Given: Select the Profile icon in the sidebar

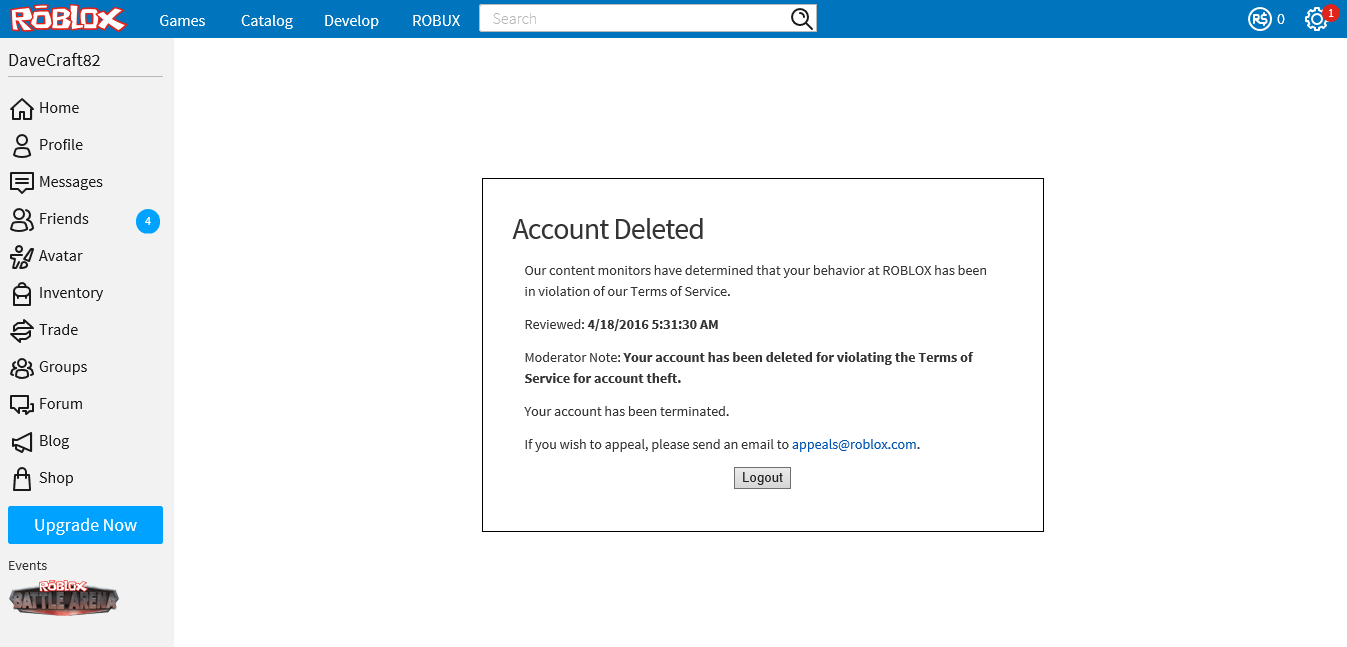Looking at the screenshot, I should tap(22, 144).
